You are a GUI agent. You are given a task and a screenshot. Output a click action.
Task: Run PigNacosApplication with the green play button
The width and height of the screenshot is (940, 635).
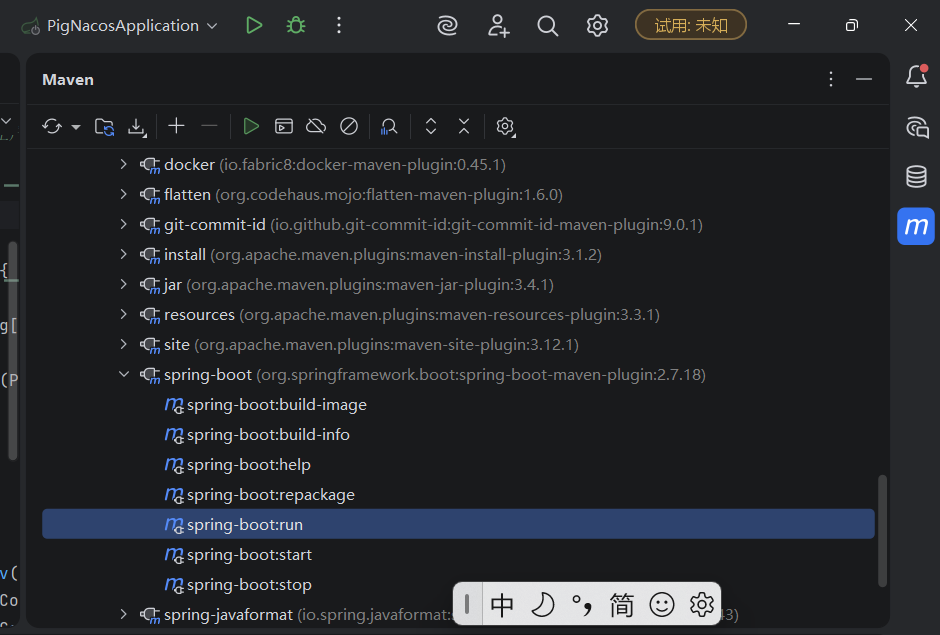click(x=254, y=25)
